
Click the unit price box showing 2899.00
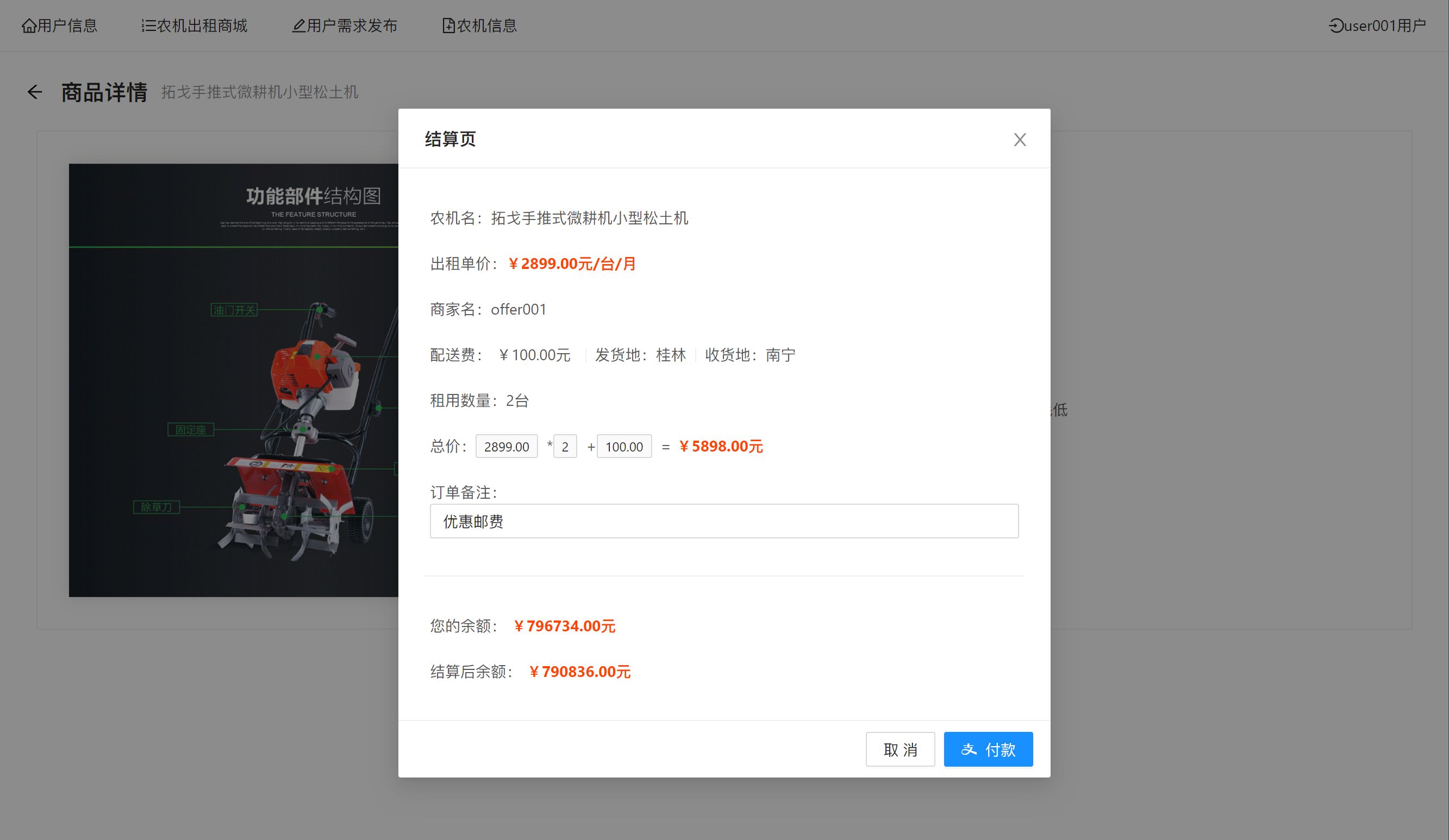pos(507,446)
